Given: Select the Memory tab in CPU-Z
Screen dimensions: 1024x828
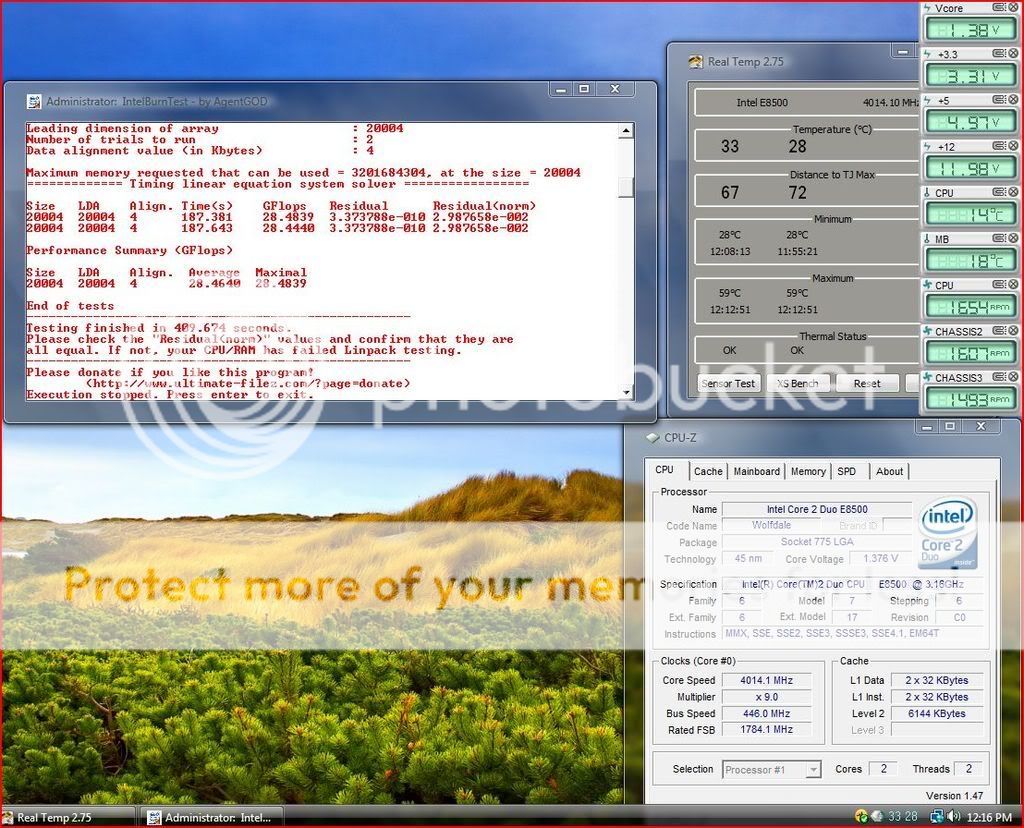Looking at the screenshot, I should pyautogui.click(x=808, y=471).
